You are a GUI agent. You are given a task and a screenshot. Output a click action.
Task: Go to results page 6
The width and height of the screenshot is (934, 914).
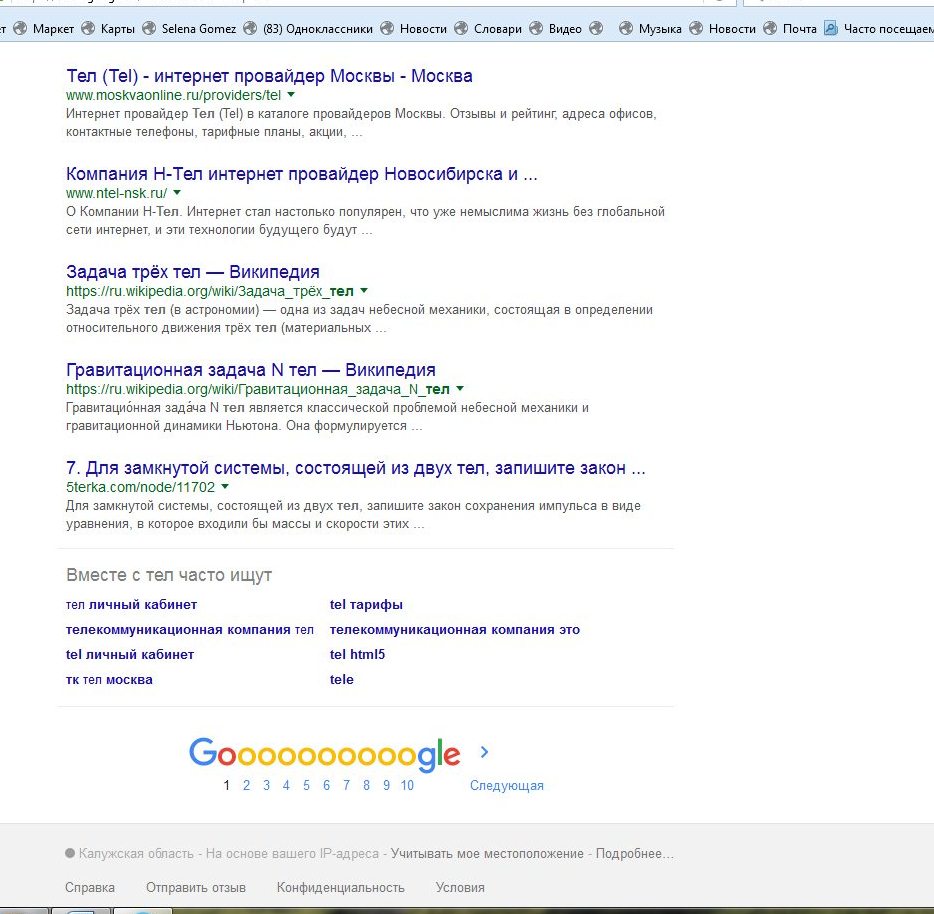click(326, 785)
